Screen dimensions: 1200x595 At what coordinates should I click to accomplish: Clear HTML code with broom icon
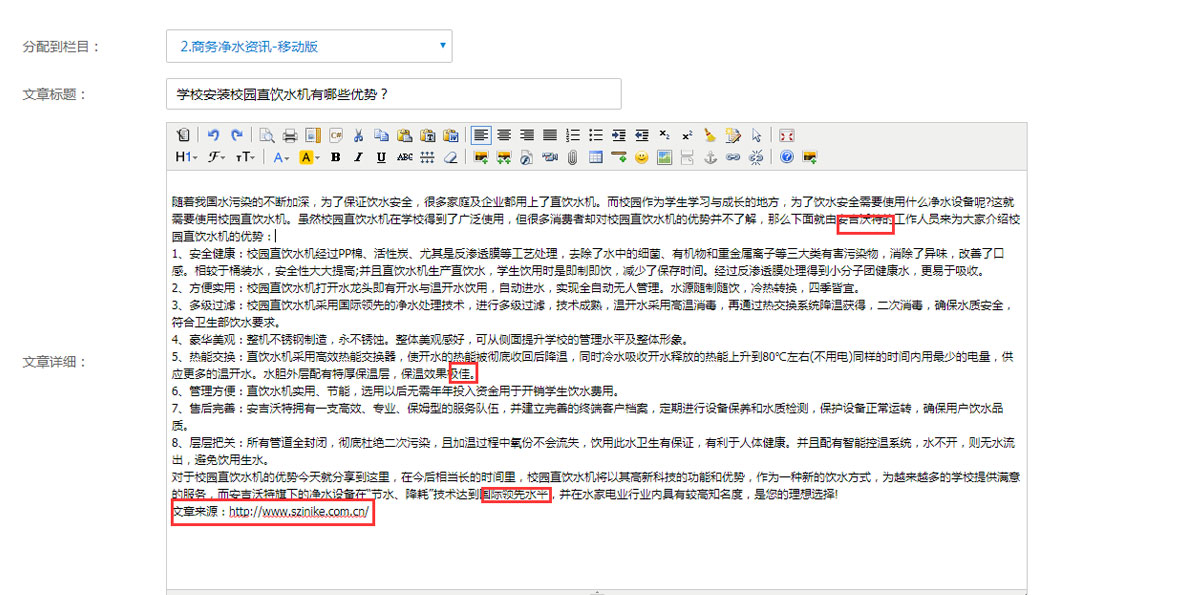pyautogui.click(x=710, y=134)
